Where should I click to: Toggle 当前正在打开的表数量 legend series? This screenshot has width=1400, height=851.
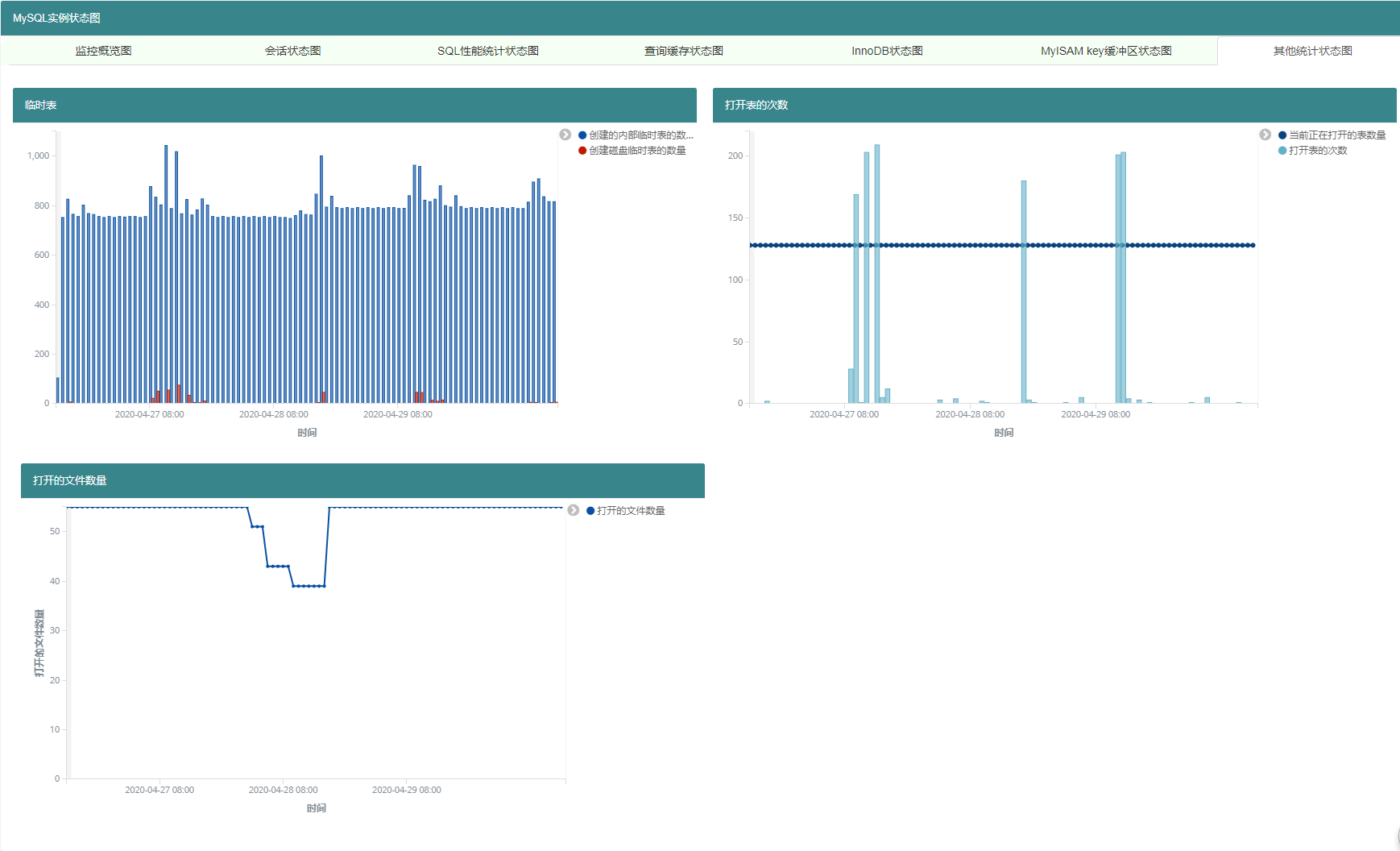pos(1332,135)
